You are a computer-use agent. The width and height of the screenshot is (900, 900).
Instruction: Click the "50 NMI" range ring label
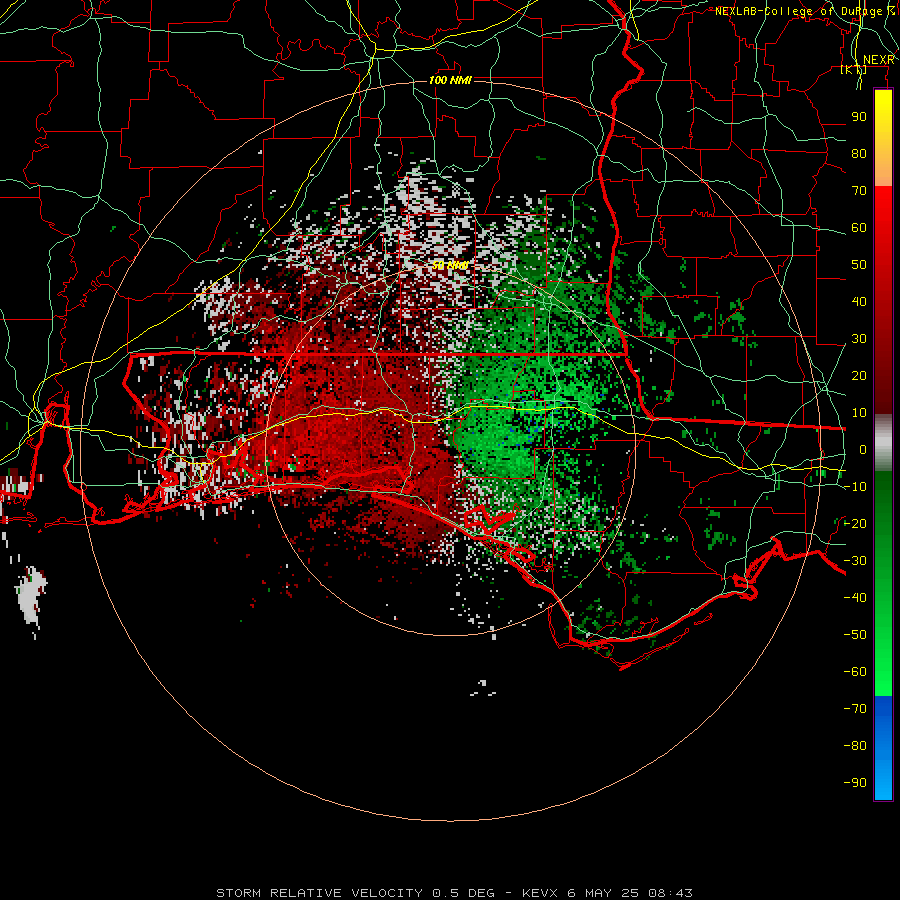pos(450,265)
